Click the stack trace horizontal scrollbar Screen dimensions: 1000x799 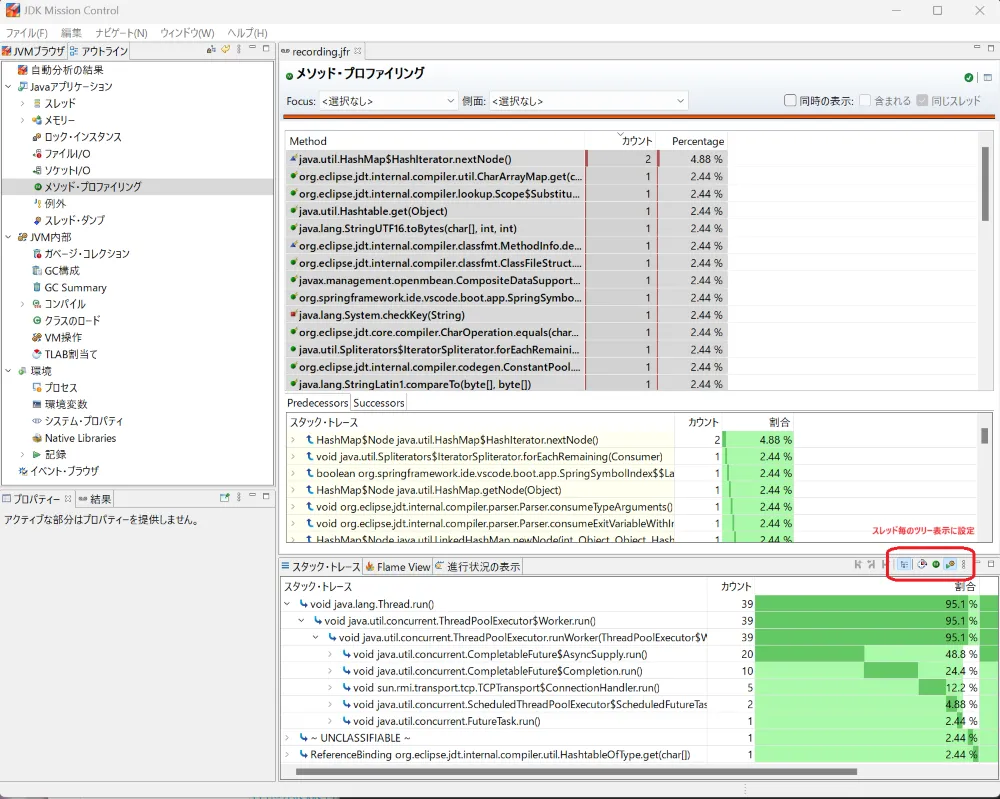pyautogui.click(x=577, y=772)
